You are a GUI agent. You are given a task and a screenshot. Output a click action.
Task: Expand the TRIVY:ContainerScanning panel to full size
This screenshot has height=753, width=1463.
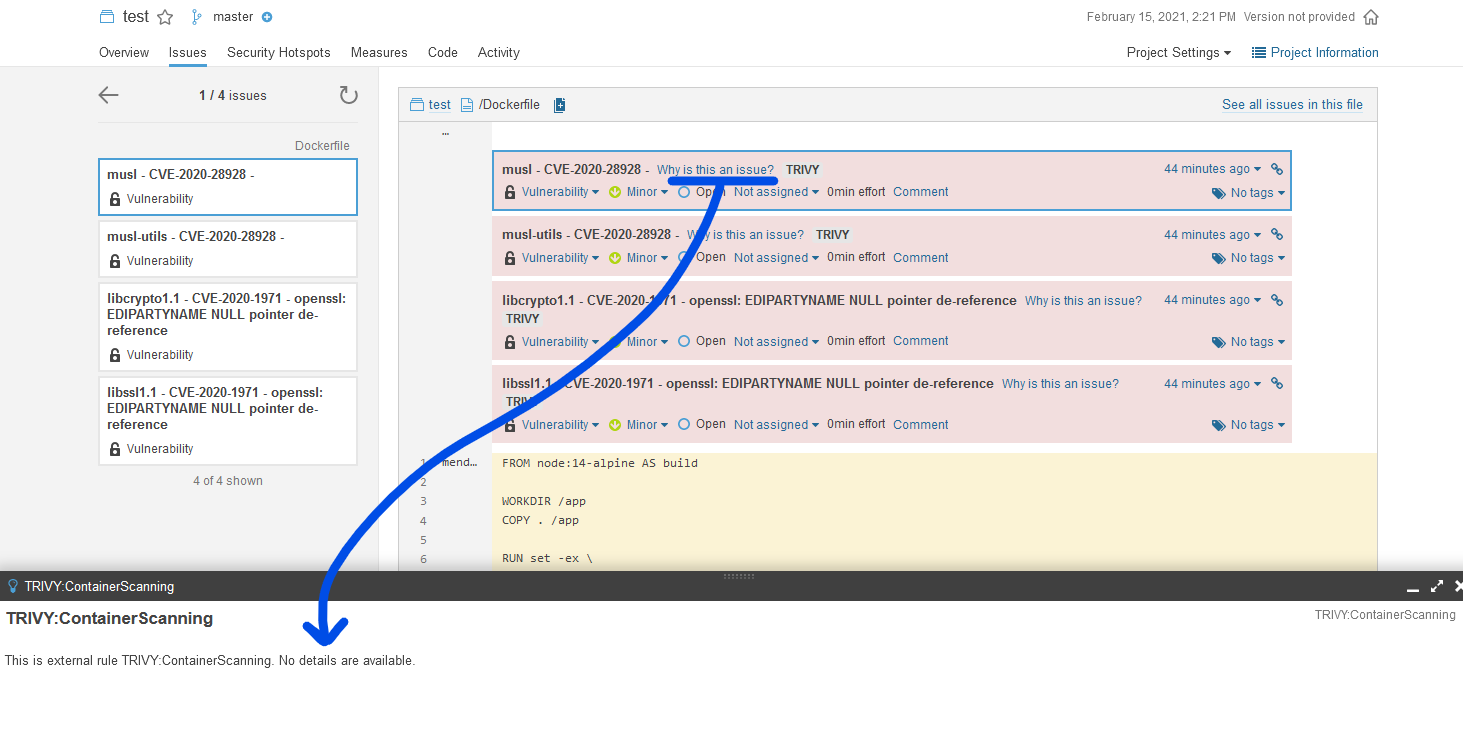click(x=1437, y=586)
